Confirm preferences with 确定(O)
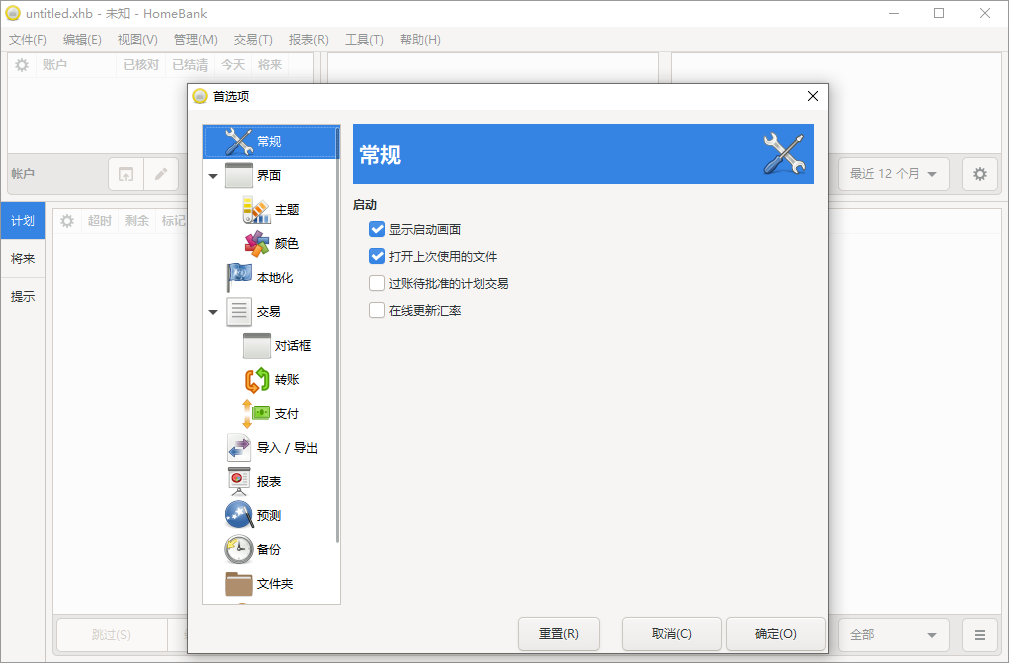 coord(774,634)
